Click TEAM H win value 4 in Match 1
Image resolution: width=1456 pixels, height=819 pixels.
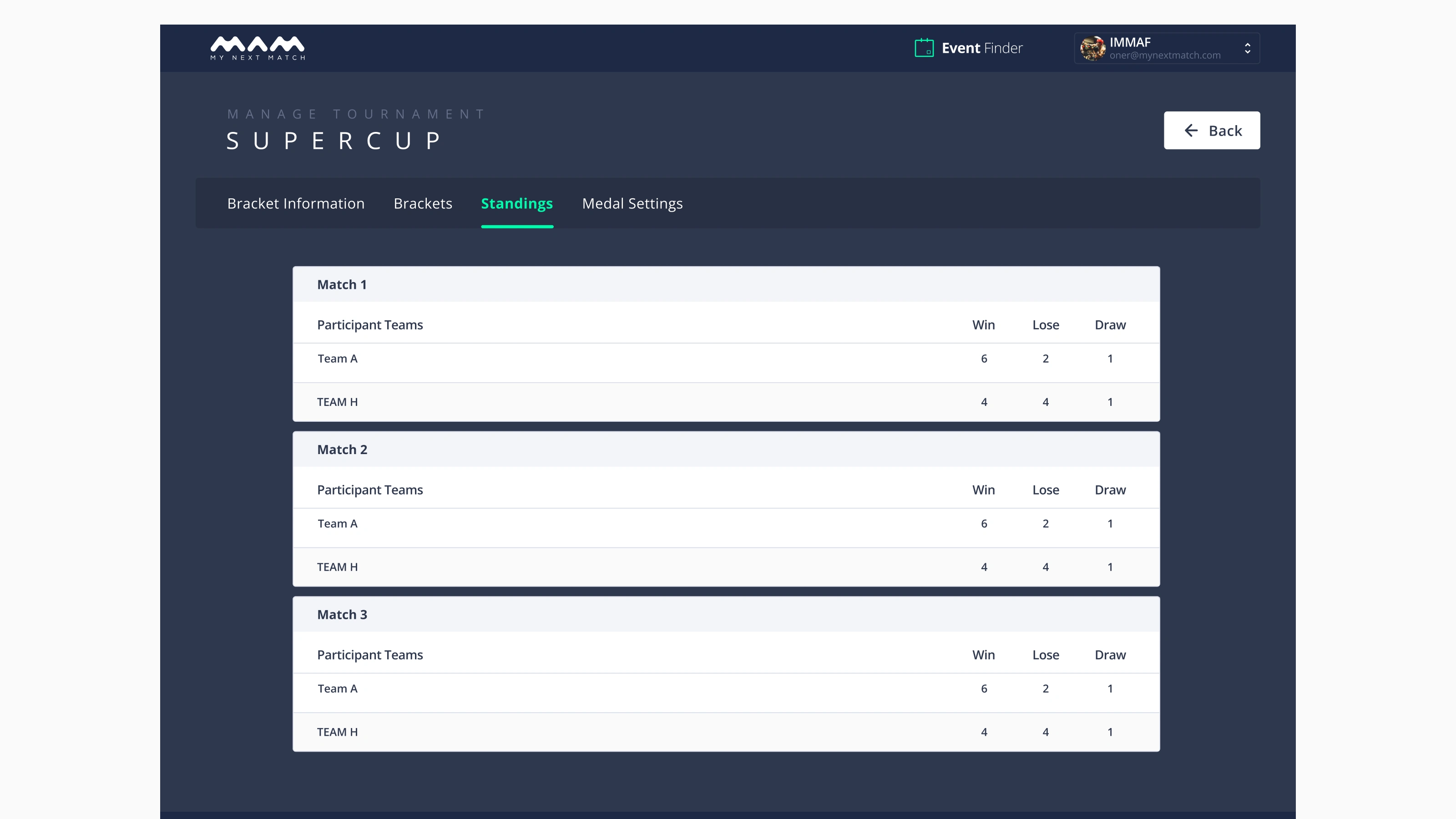(x=984, y=402)
